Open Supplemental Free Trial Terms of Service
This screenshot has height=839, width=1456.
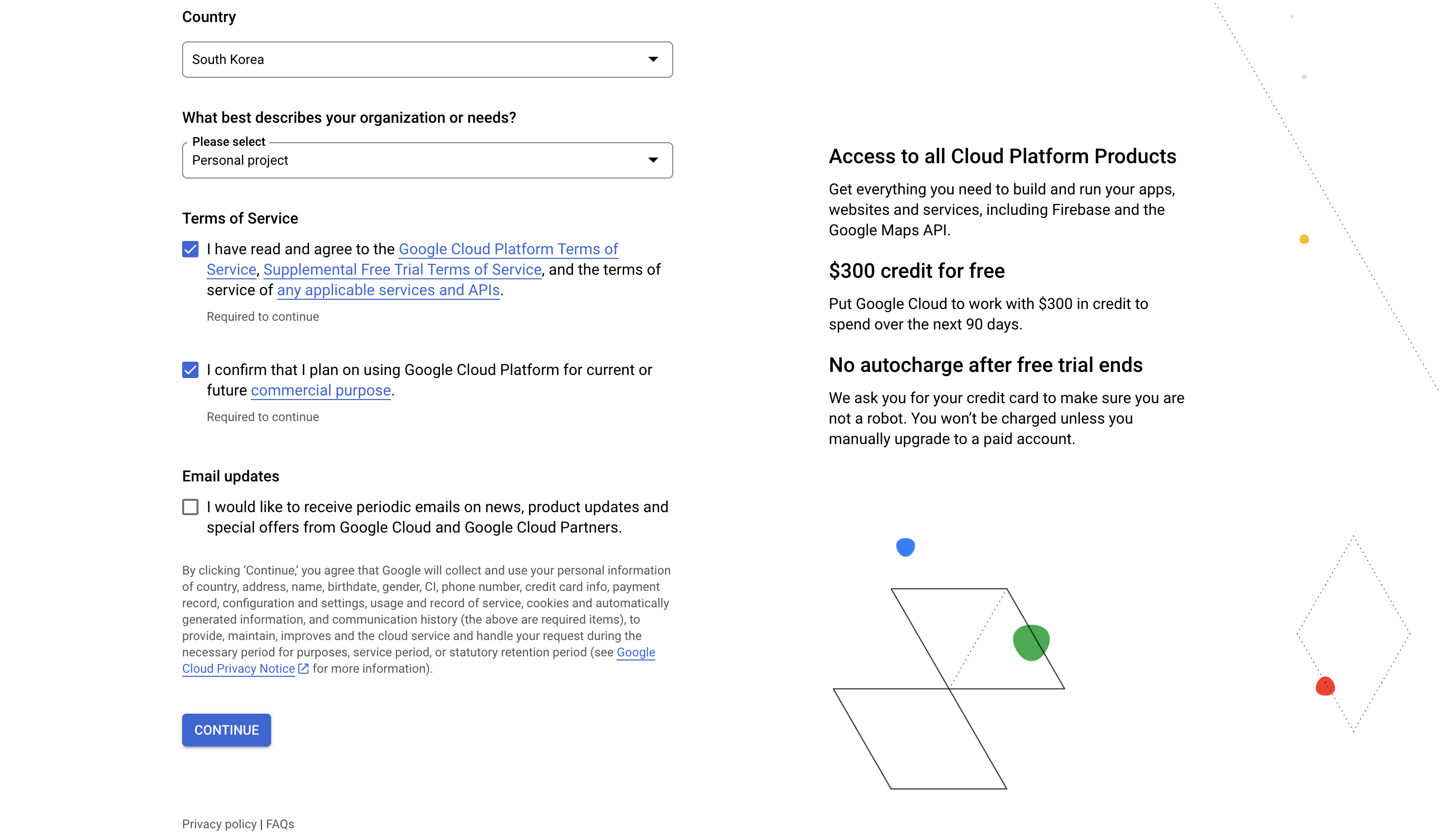pos(402,270)
